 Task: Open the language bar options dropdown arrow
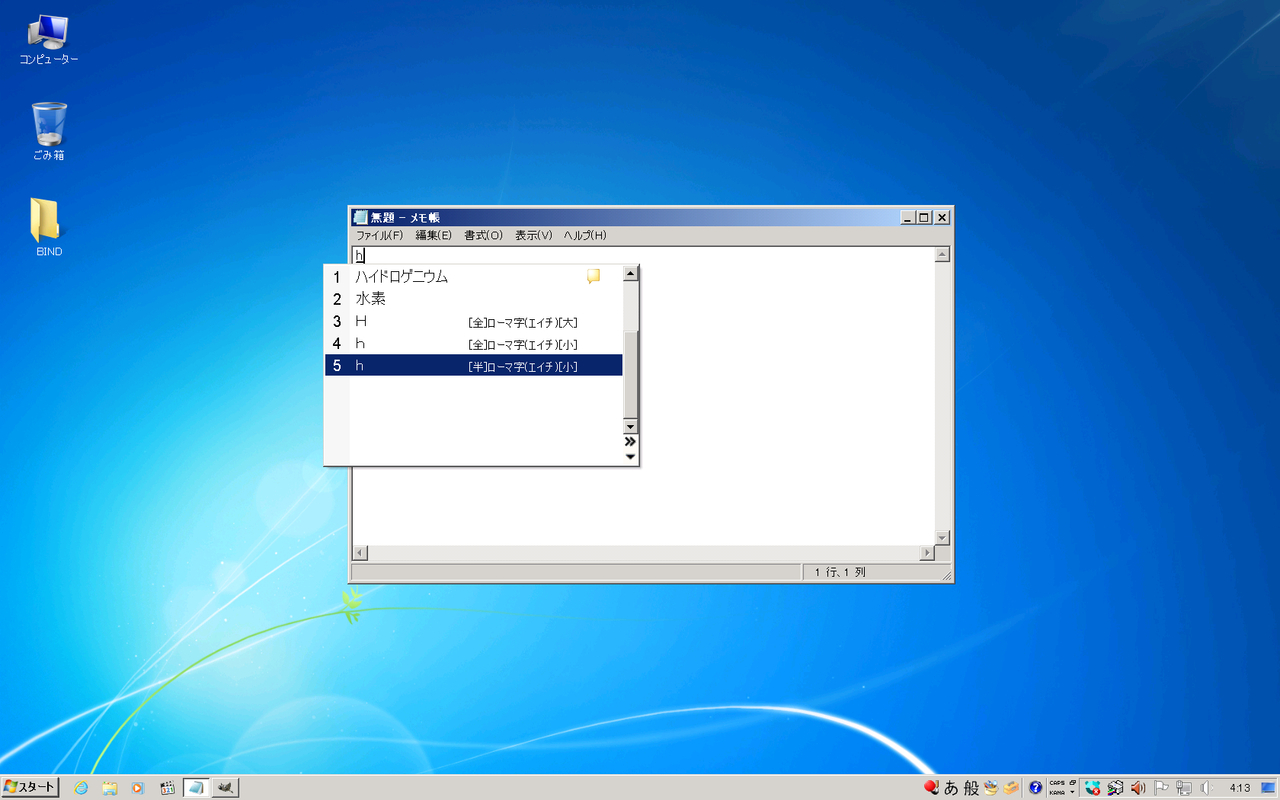point(1072,792)
